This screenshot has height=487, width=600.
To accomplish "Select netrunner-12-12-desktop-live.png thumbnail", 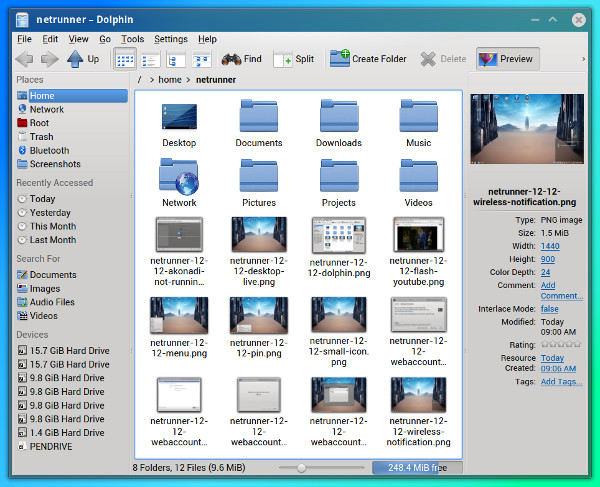I will click(259, 235).
